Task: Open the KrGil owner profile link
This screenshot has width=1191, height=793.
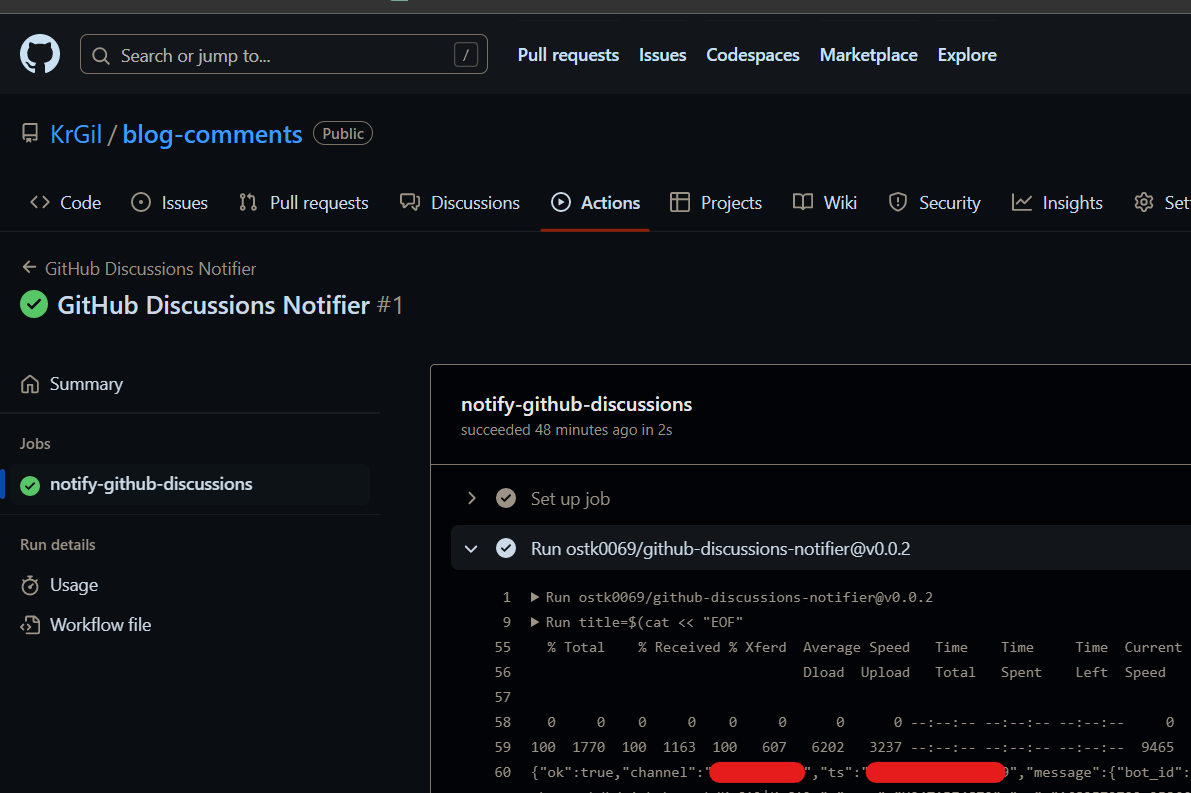Action: (x=76, y=134)
